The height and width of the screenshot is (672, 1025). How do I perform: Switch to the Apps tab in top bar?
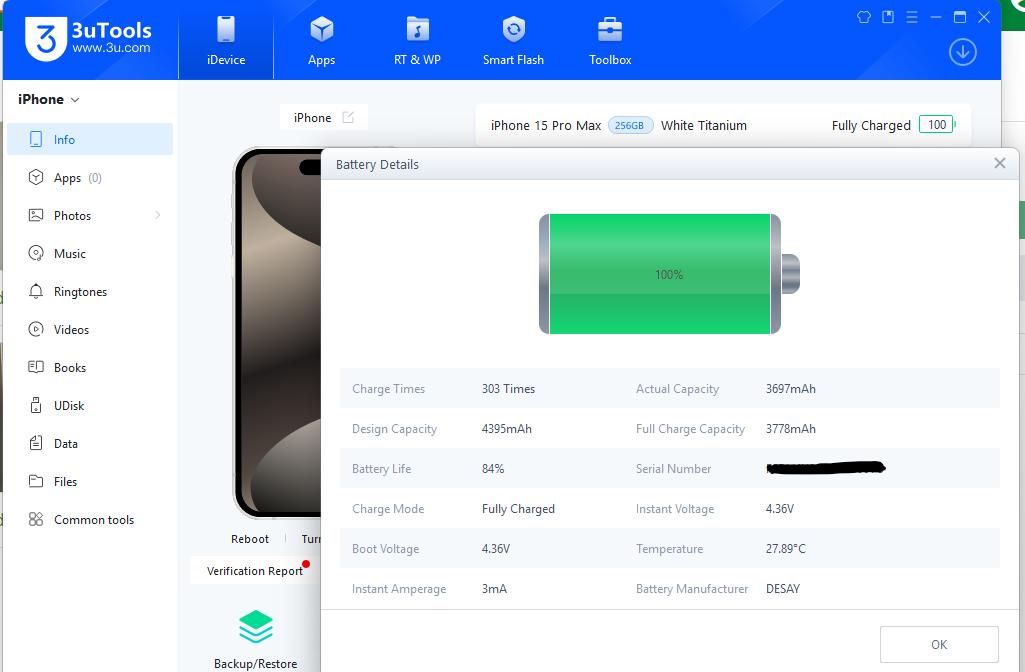point(322,41)
